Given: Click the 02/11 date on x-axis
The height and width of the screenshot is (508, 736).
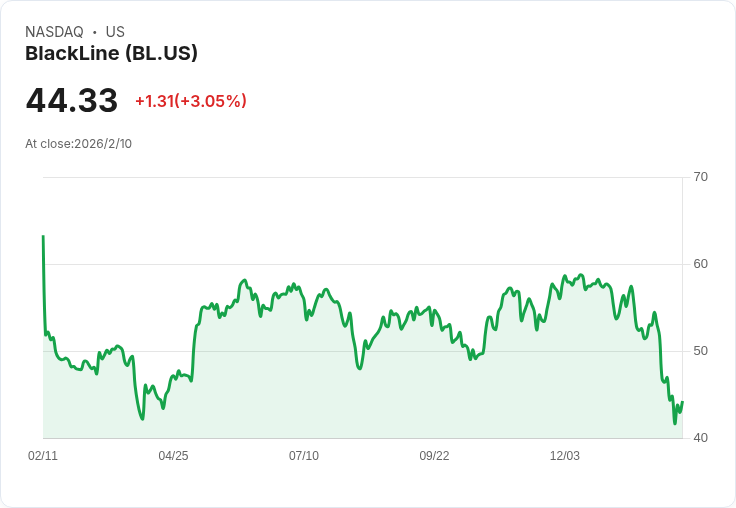Looking at the screenshot, I should point(43,456).
